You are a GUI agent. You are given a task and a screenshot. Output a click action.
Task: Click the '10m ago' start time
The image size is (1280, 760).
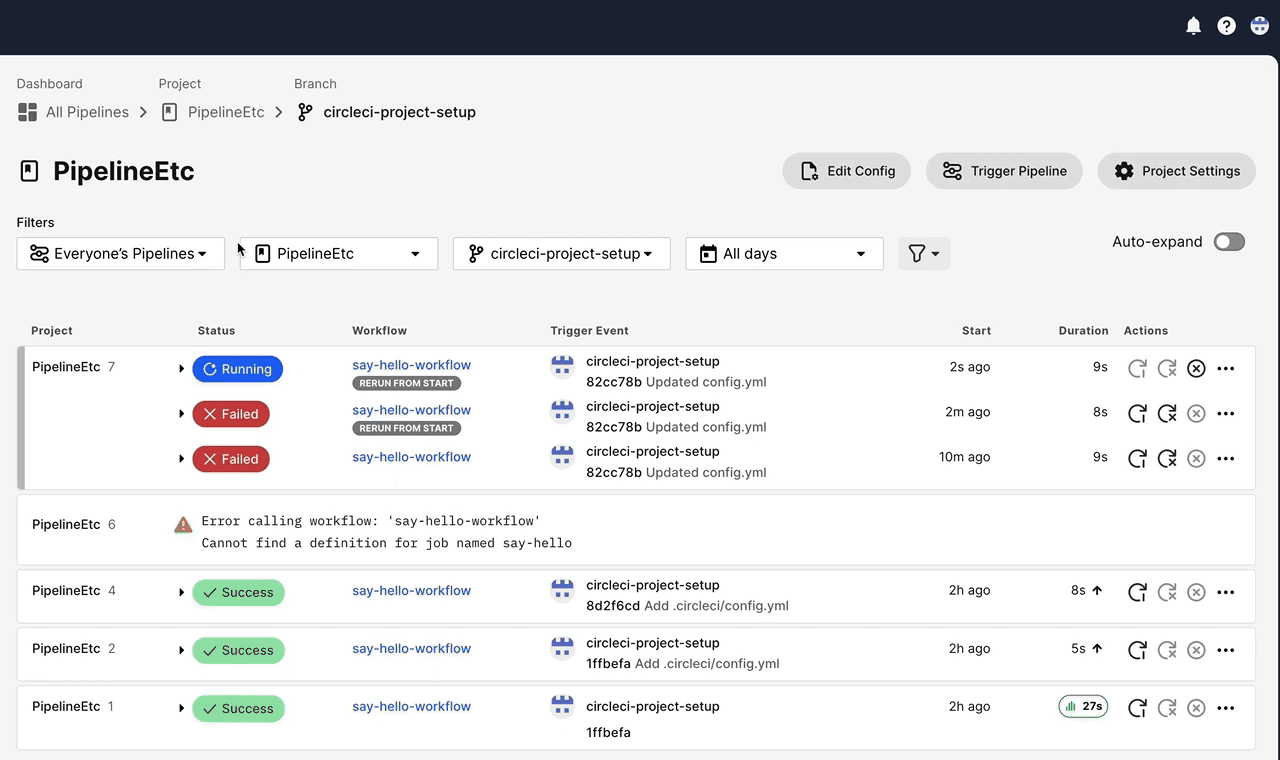point(964,456)
